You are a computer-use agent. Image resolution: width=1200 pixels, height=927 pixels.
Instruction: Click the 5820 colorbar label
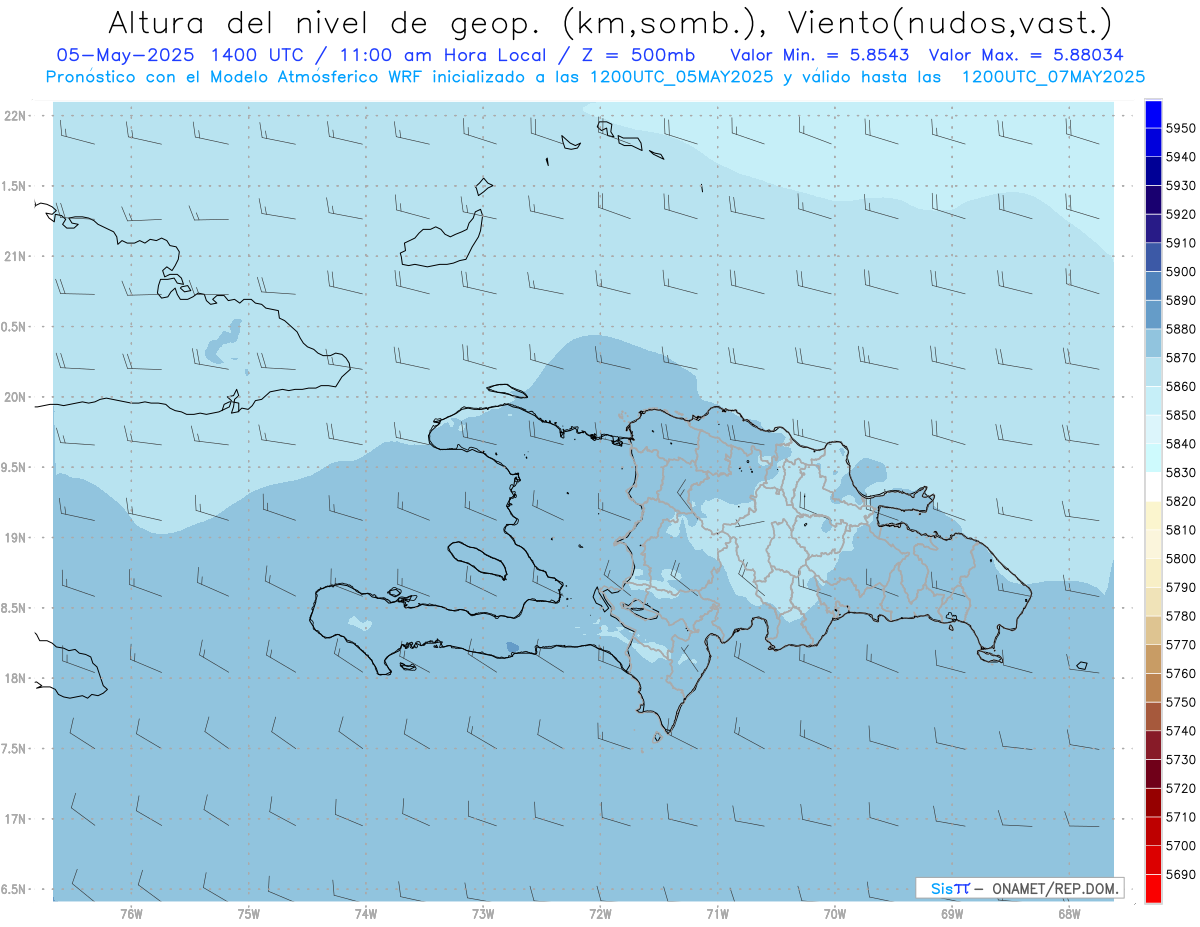click(1181, 501)
